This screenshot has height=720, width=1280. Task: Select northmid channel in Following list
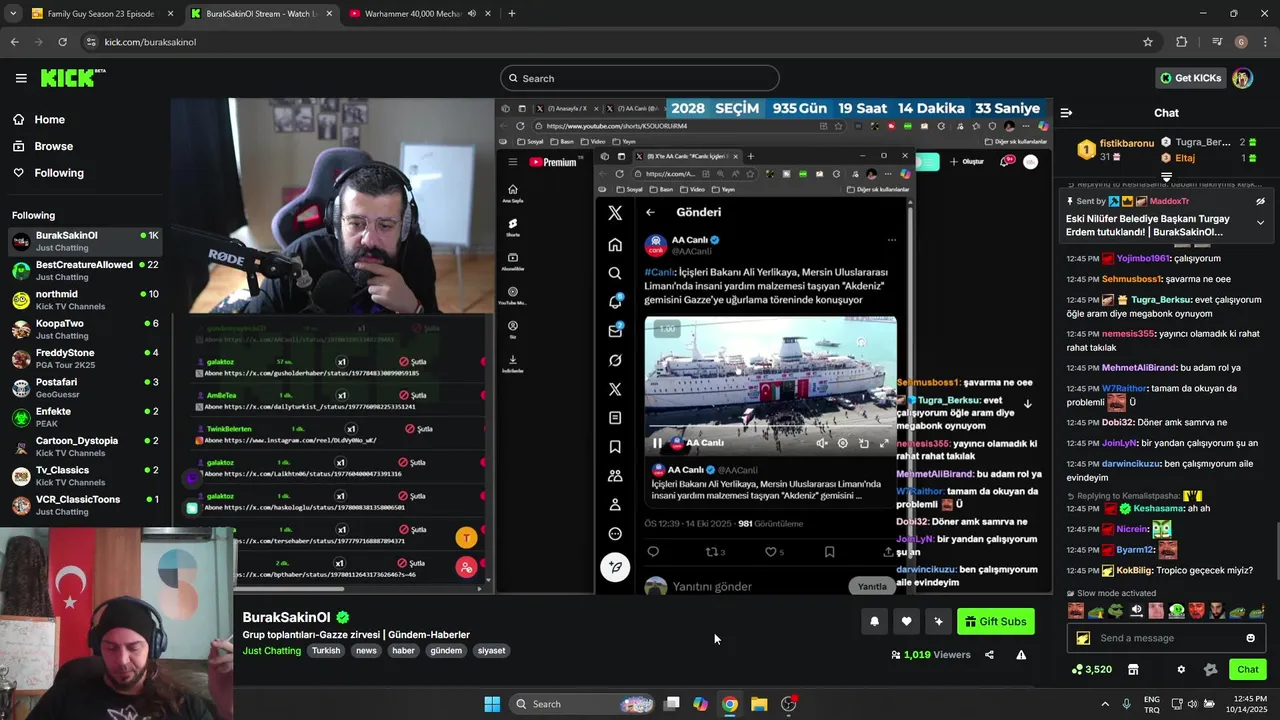point(85,300)
